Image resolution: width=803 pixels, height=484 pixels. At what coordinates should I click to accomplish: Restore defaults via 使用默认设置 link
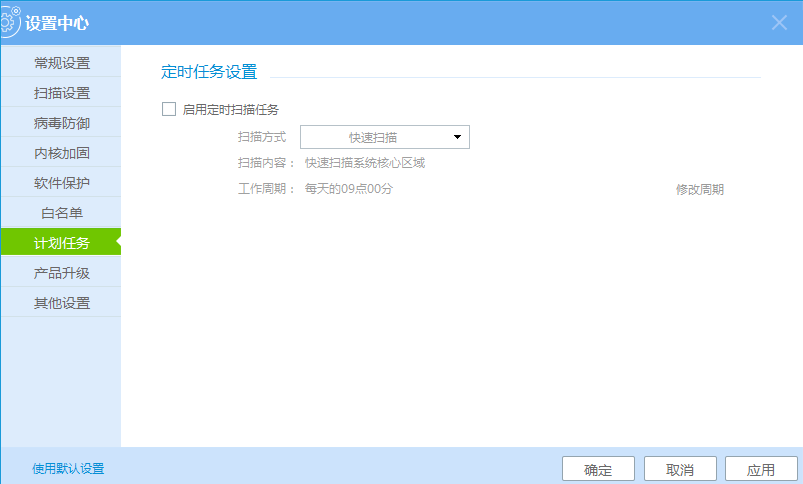(x=68, y=468)
